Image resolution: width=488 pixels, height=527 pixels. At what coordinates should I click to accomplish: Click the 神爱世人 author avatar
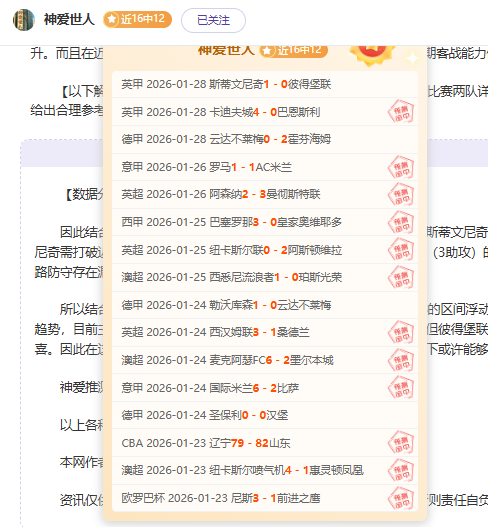24,20
